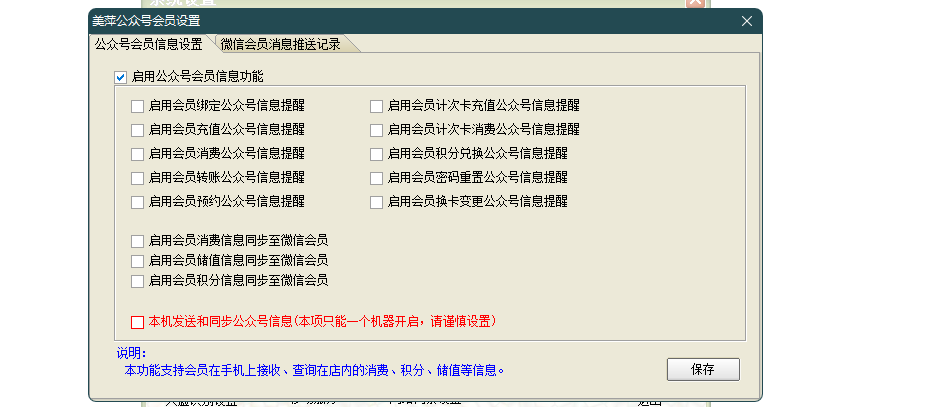Check 启用会员预约公众号信息提醒 box
This screenshot has width=926, height=407.
point(137,202)
